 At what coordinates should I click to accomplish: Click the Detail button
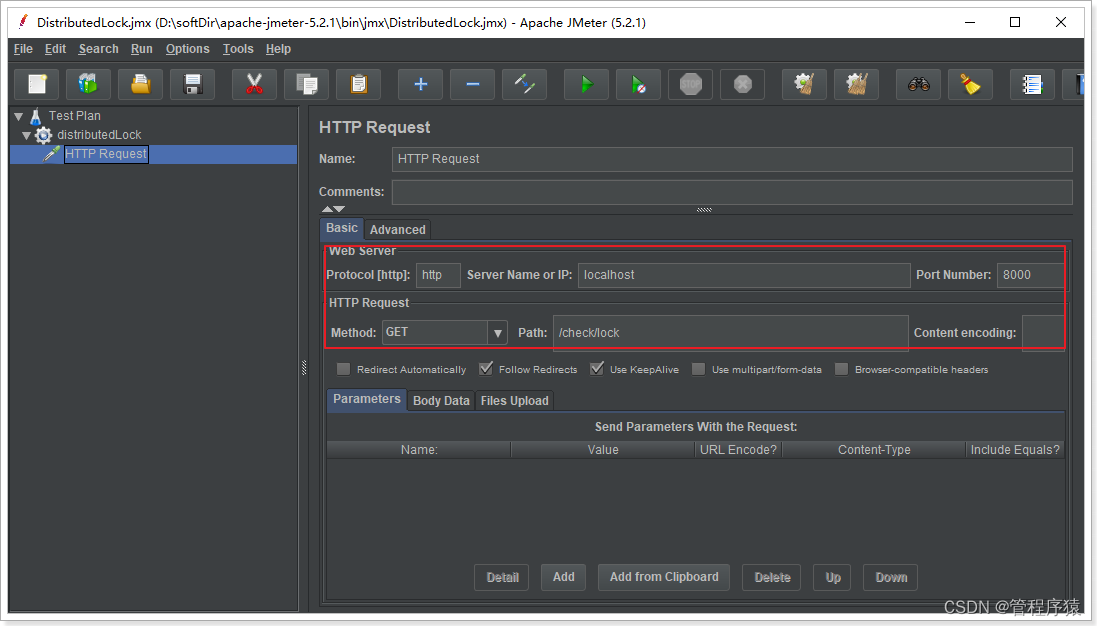pos(502,578)
